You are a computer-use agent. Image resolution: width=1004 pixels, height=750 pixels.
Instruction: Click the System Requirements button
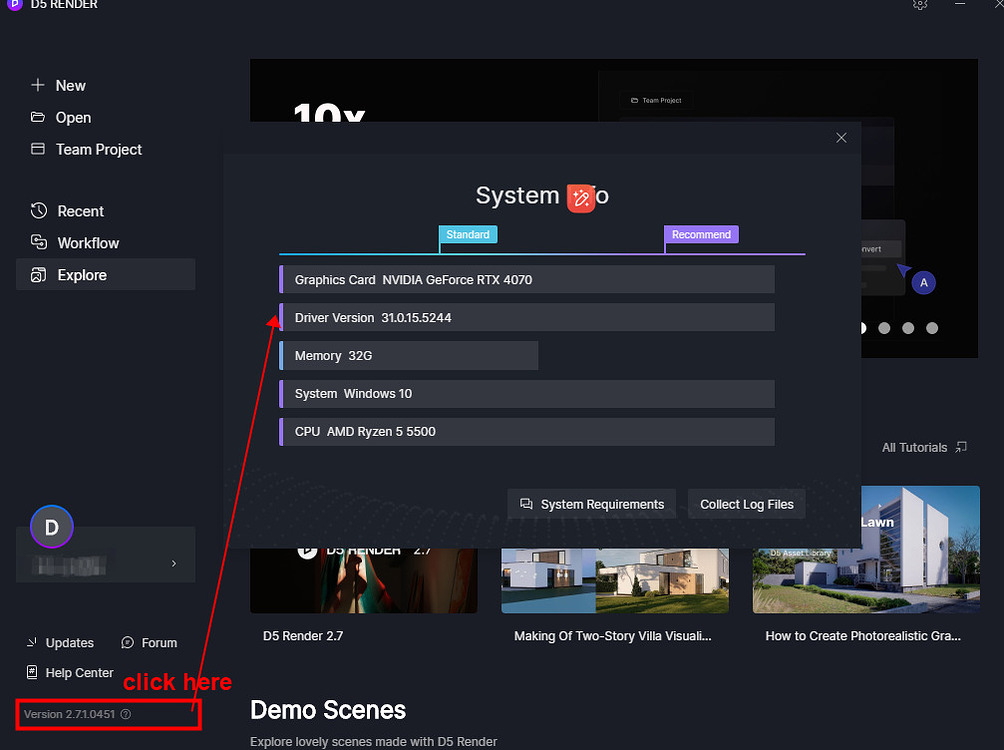pos(591,504)
